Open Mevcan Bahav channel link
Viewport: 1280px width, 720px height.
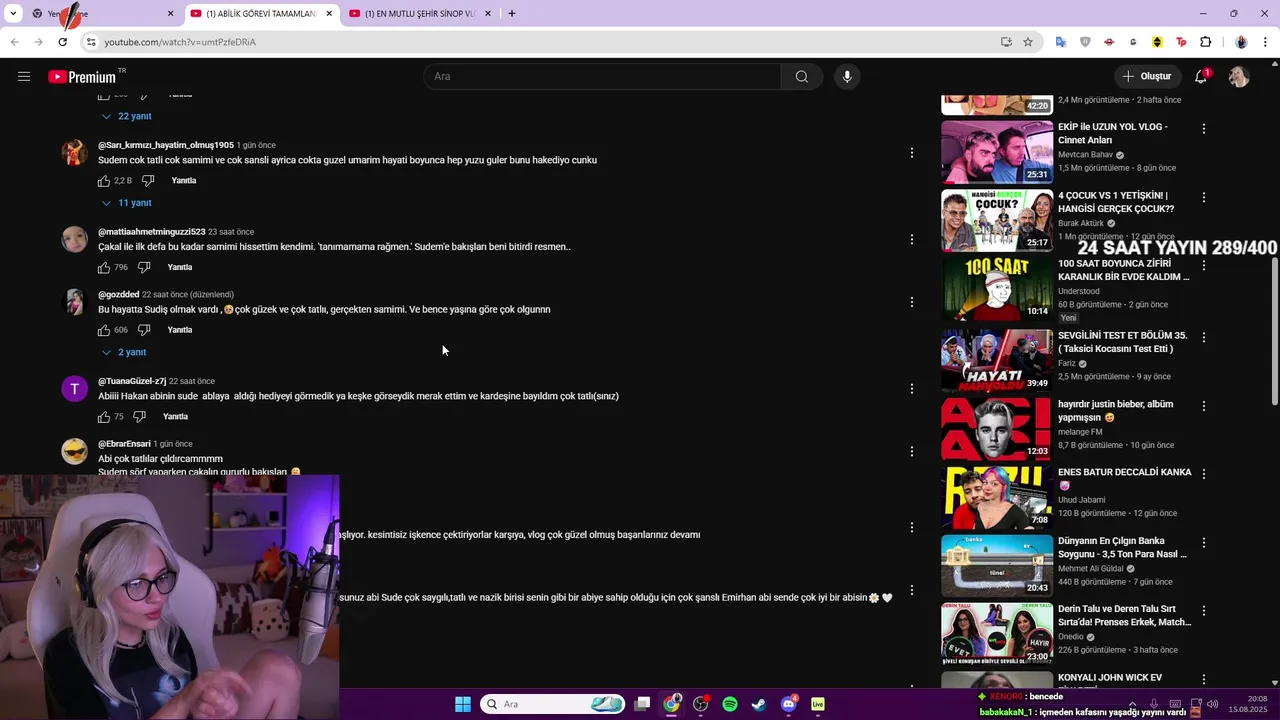click(1085, 155)
